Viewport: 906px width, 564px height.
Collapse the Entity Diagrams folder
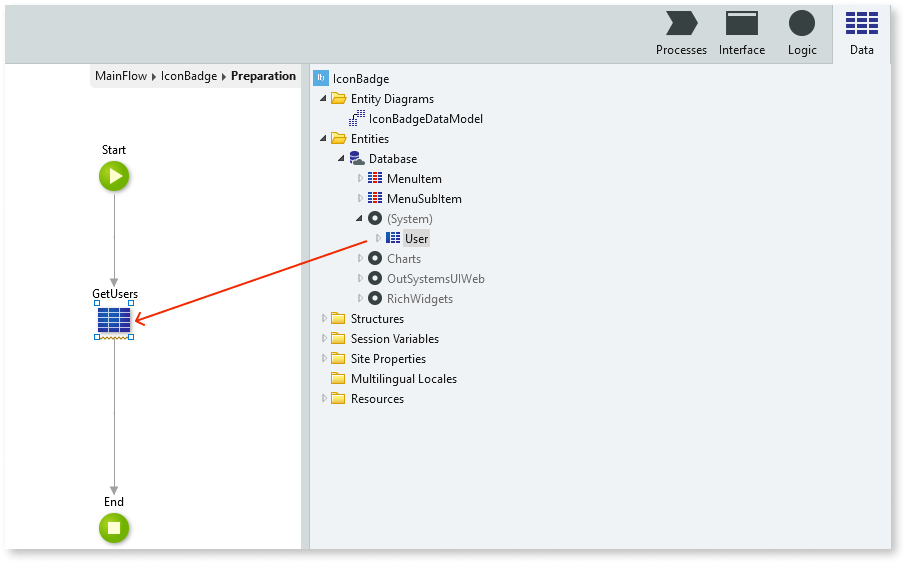click(323, 98)
